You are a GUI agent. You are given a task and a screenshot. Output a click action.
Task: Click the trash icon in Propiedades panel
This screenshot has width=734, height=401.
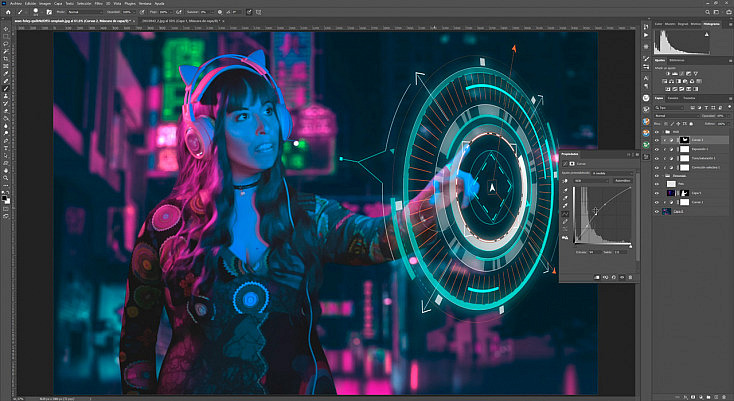tap(631, 277)
